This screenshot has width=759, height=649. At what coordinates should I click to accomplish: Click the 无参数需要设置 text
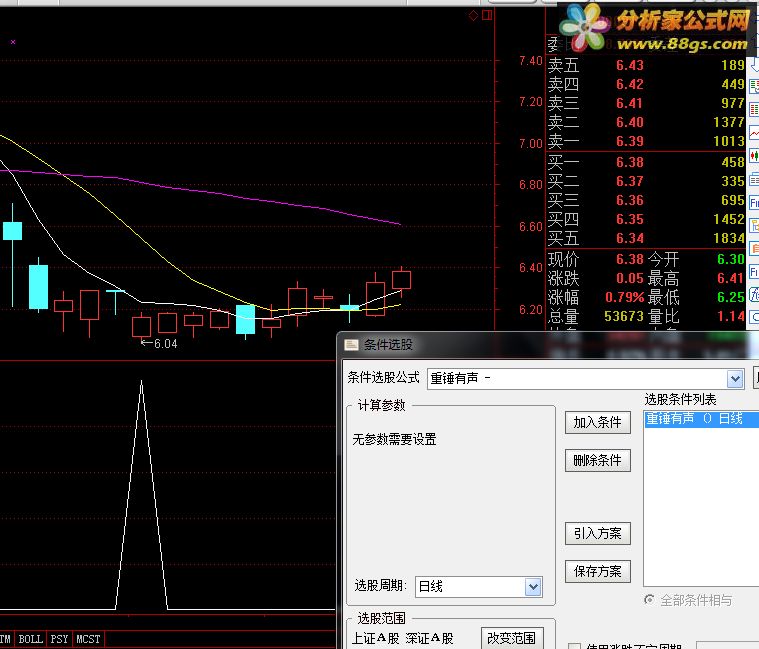[x=394, y=439]
